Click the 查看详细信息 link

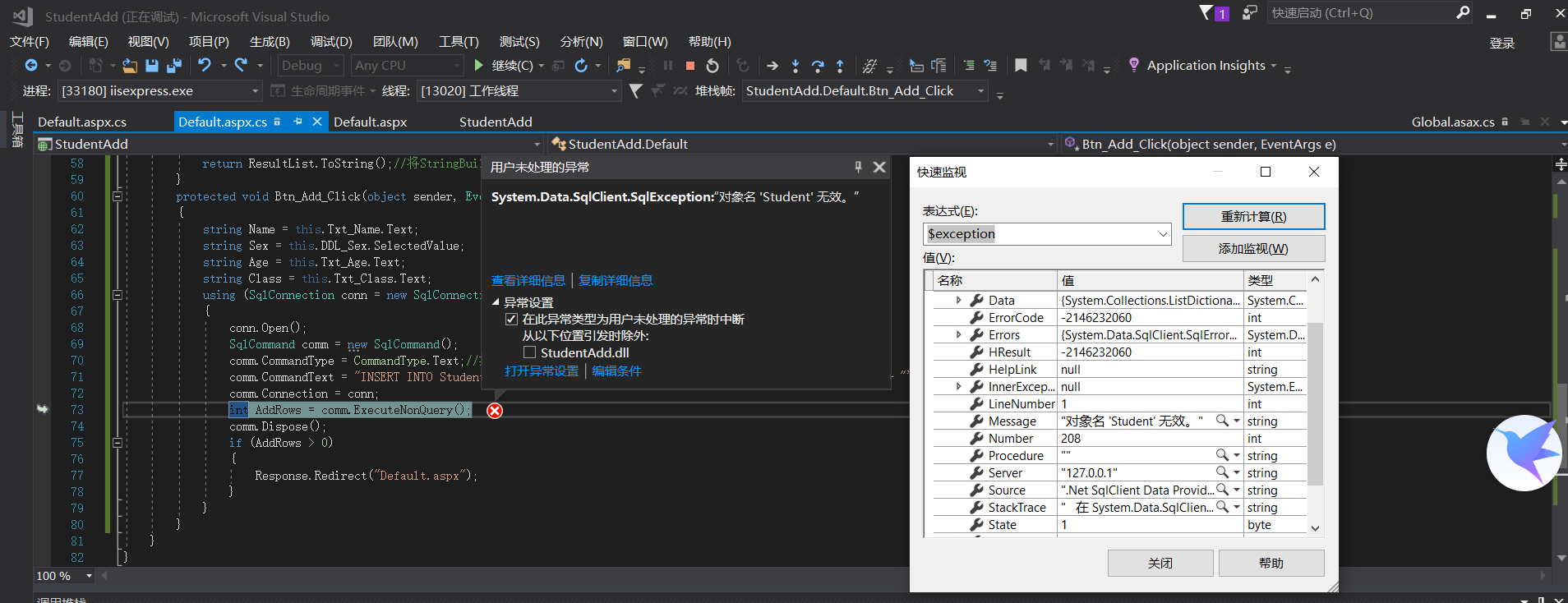coord(528,281)
